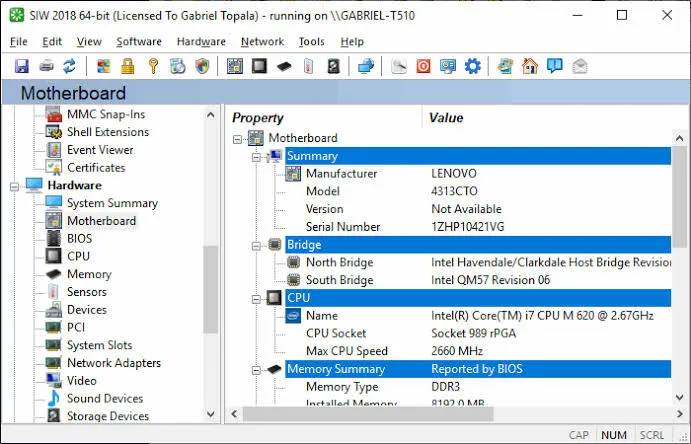Click the CPU chip toolbar icon
This screenshot has height=444, width=691.
(x=259, y=67)
